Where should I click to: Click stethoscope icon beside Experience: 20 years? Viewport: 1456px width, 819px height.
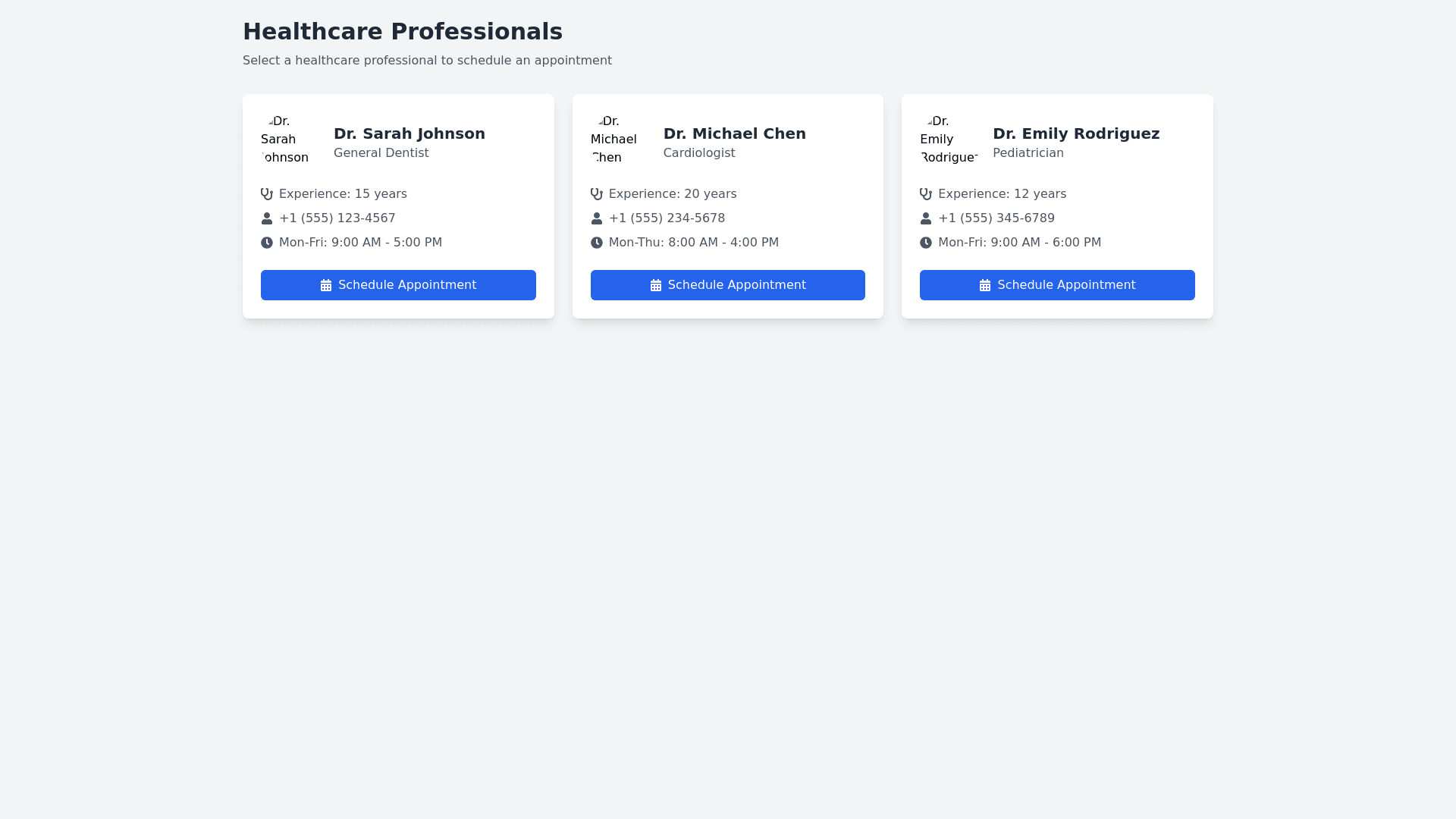click(x=597, y=194)
